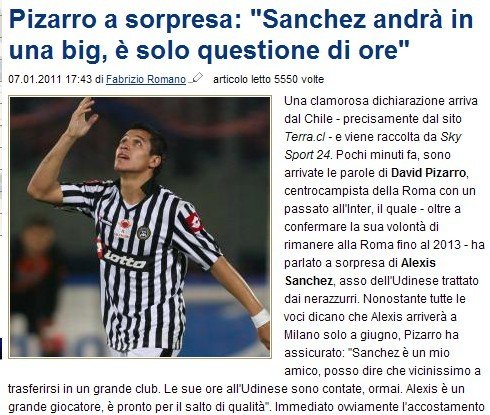Click the bold name David Pizarro
This screenshot has width=490, height=415.
click(428, 173)
